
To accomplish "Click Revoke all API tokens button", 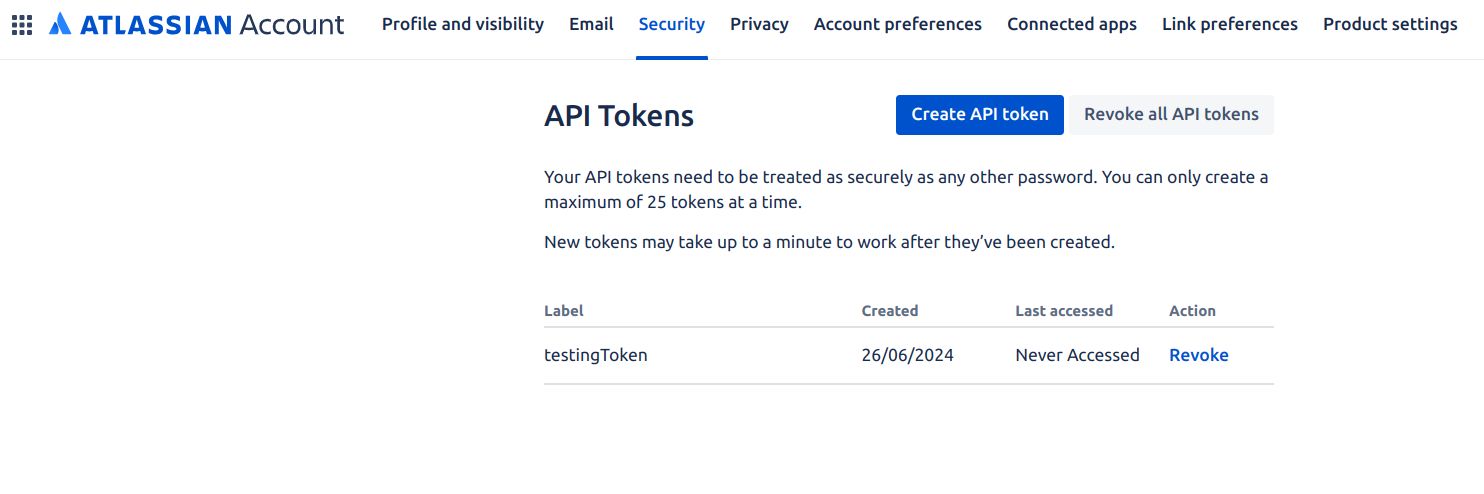I will pos(1171,114).
